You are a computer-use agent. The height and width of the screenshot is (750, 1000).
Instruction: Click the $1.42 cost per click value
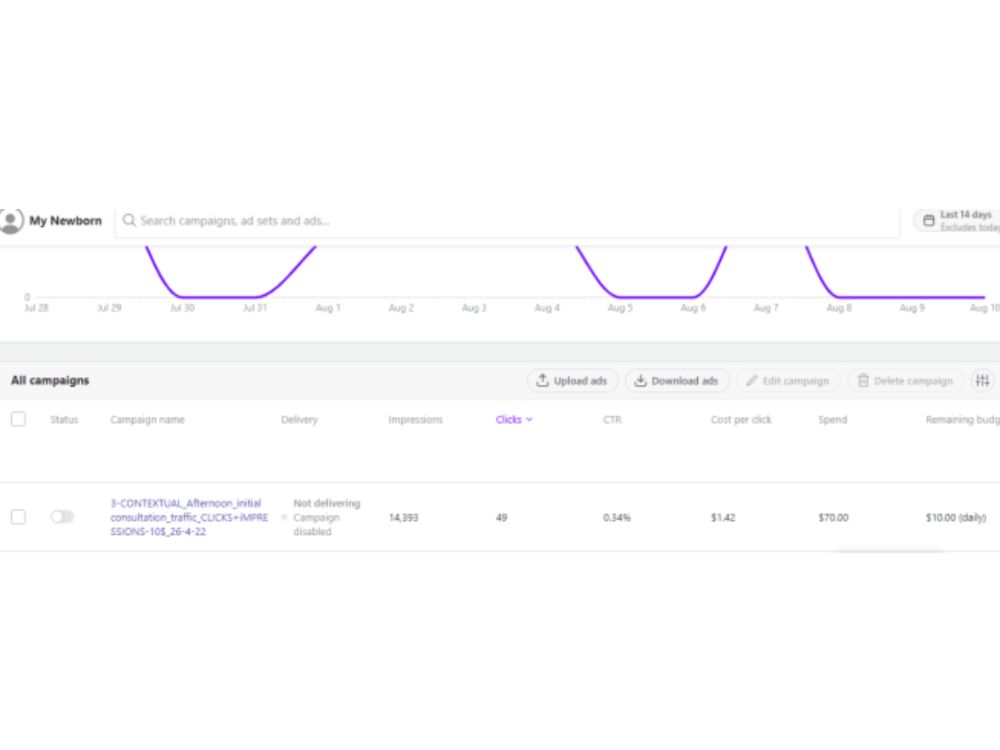[x=723, y=517]
